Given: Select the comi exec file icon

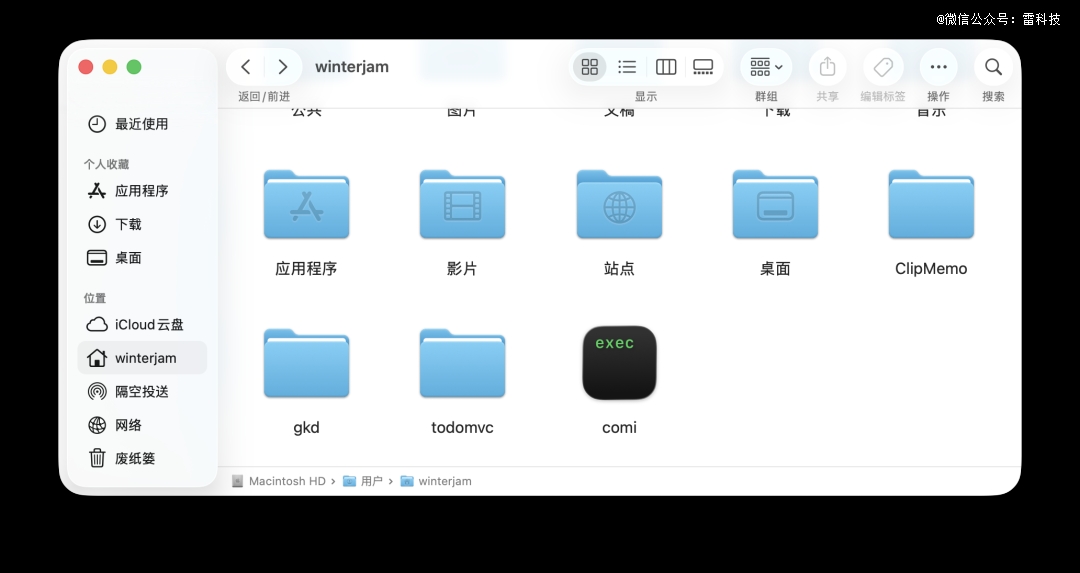Looking at the screenshot, I should [619, 363].
